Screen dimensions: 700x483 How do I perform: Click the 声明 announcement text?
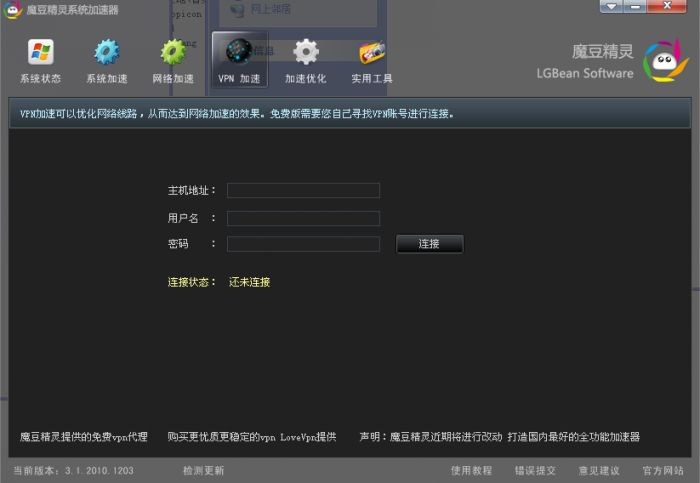pyautogui.click(x=500, y=437)
